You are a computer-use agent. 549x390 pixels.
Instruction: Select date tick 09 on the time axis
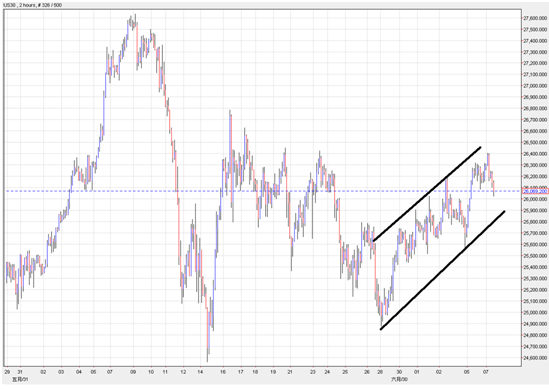(x=133, y=372)
